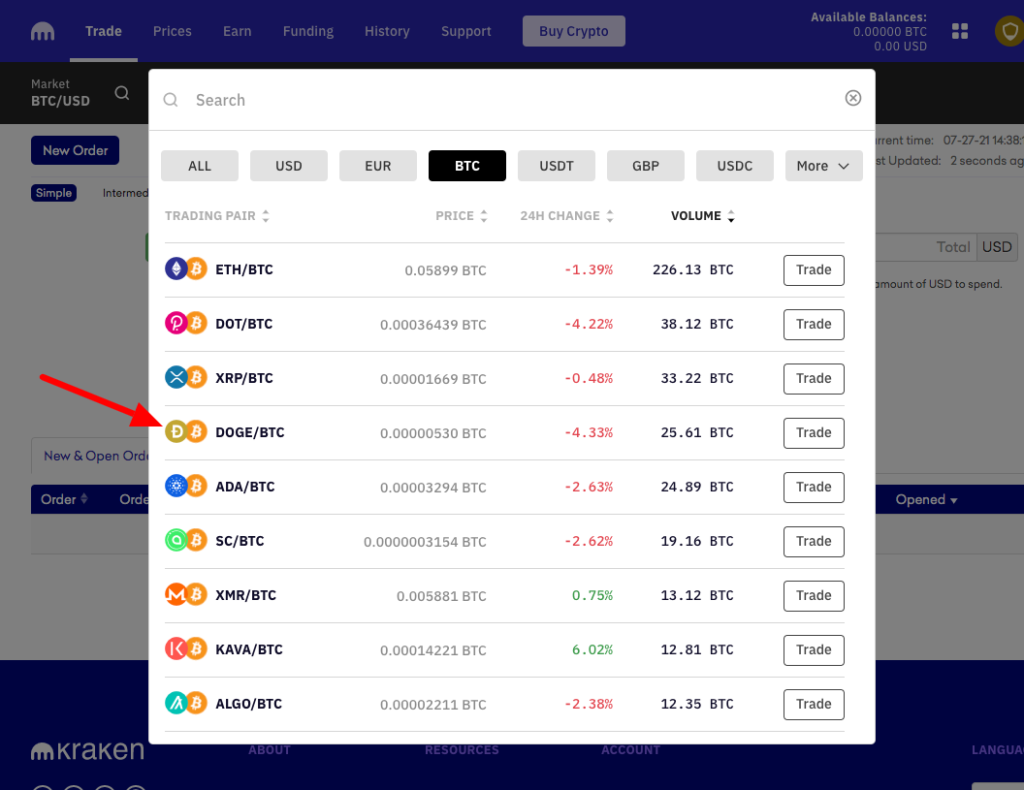The width and height of the screenshot is (1024, 790).
Task: Click Trade for ALGO/BTC
Action: pos(814,703)
